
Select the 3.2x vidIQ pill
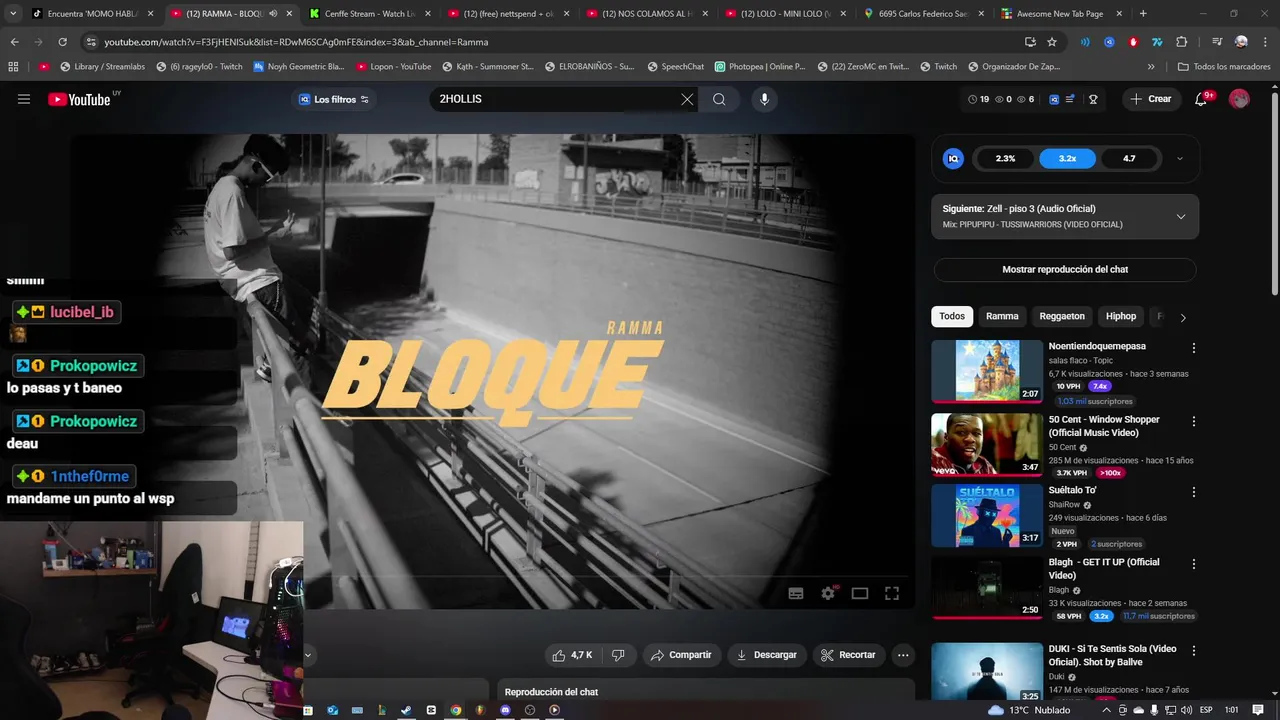click(x=1067, y=158)
